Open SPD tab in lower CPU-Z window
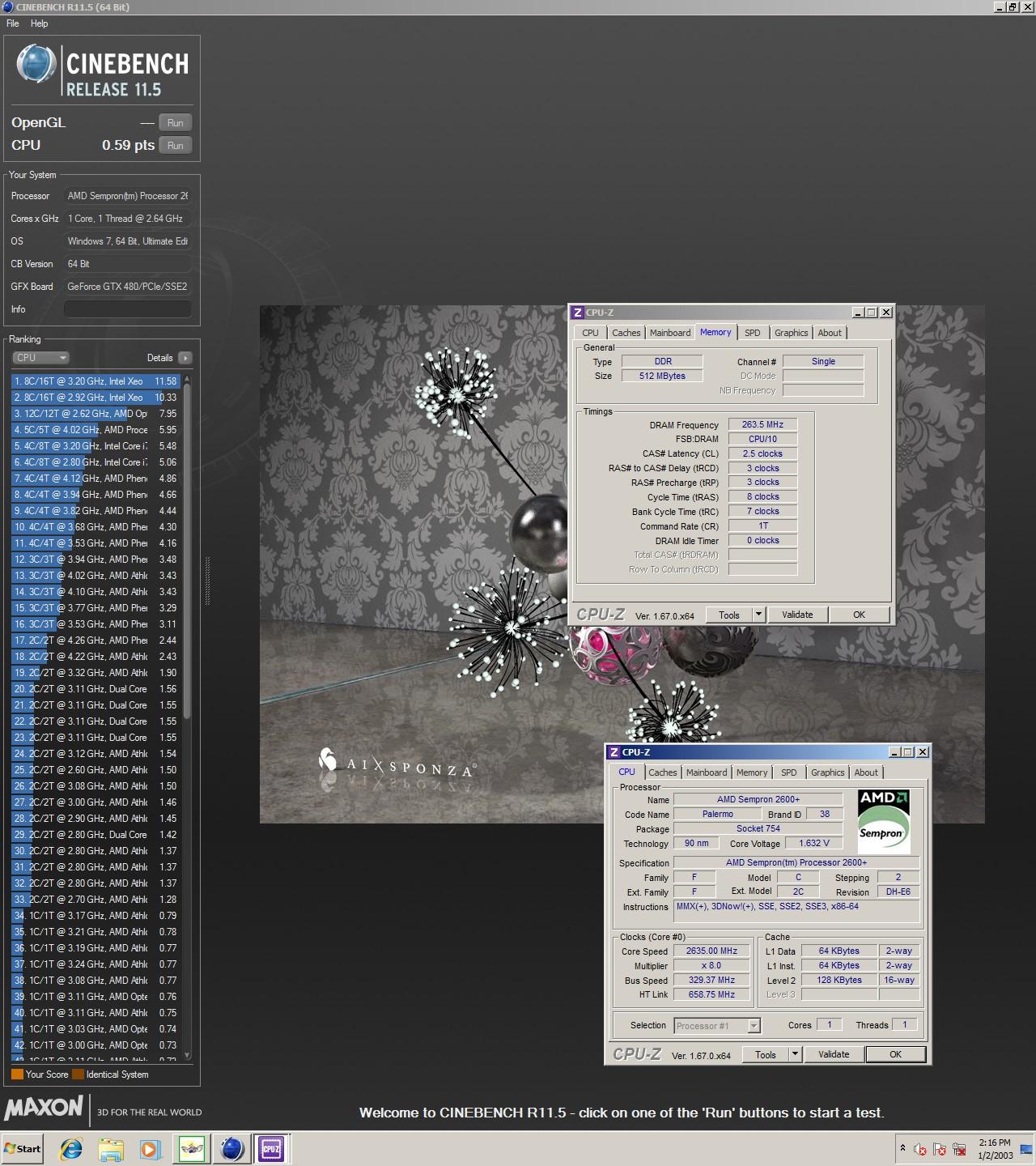 point(789,772)
